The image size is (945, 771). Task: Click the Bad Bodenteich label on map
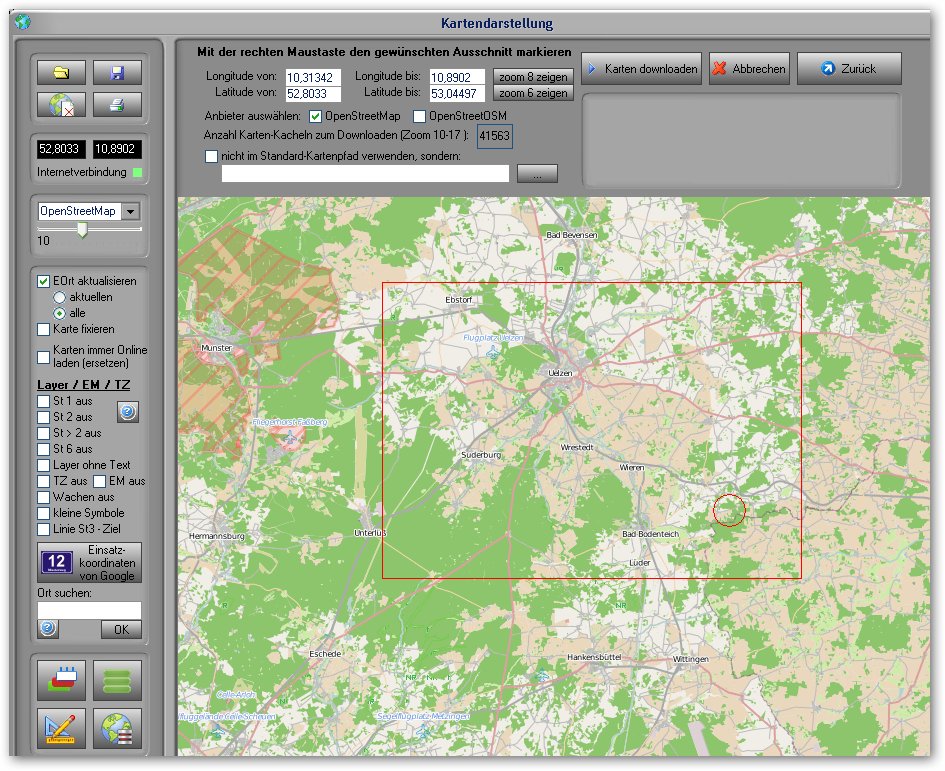point(650,534)
